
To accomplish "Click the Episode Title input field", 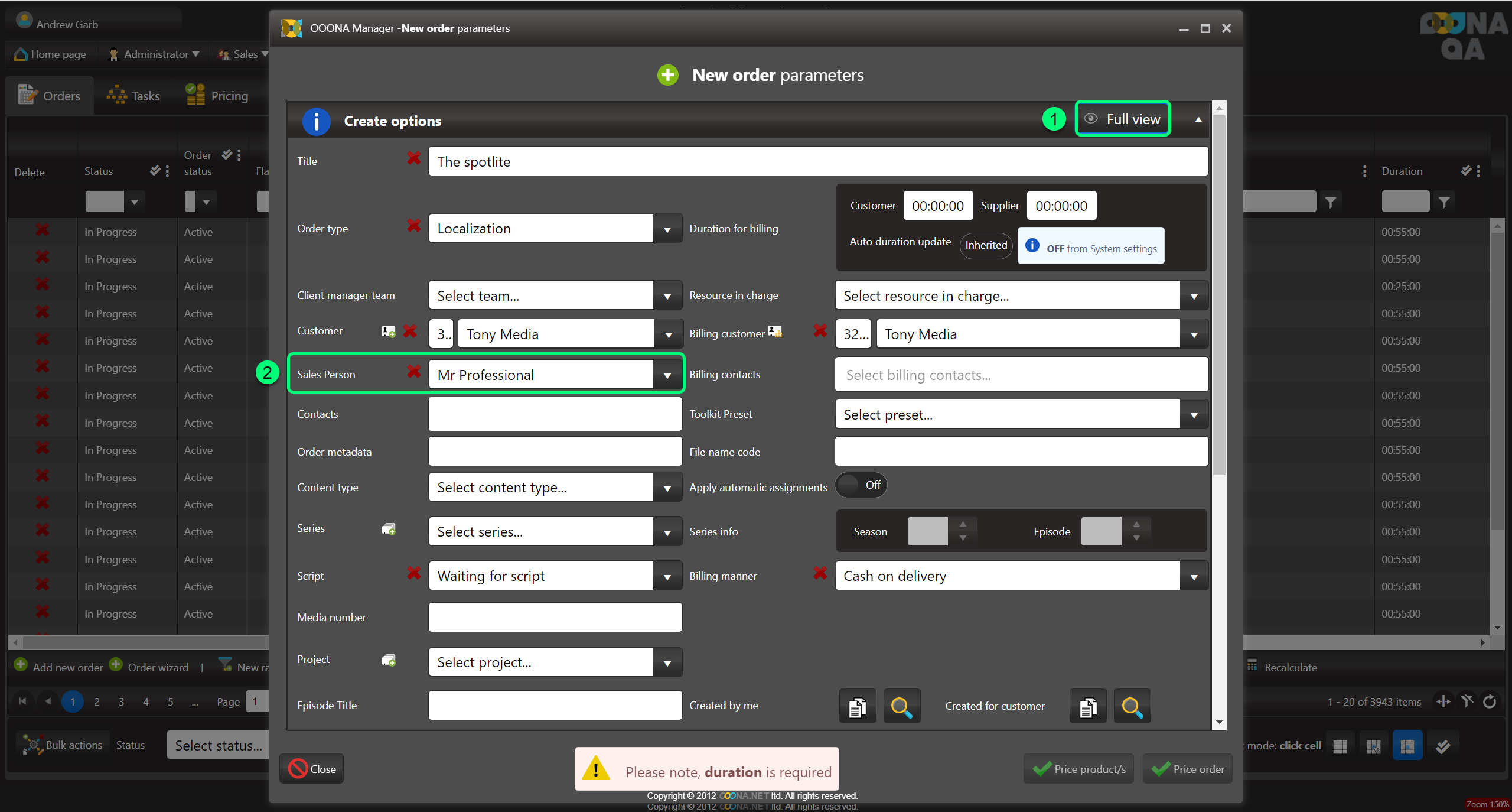I will 555,706.
